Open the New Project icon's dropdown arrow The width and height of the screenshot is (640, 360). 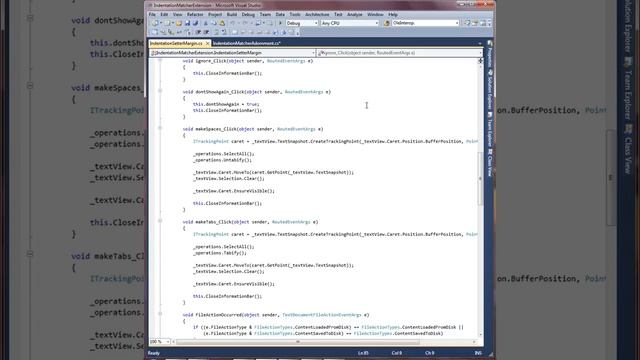click(x=160, y=23)
